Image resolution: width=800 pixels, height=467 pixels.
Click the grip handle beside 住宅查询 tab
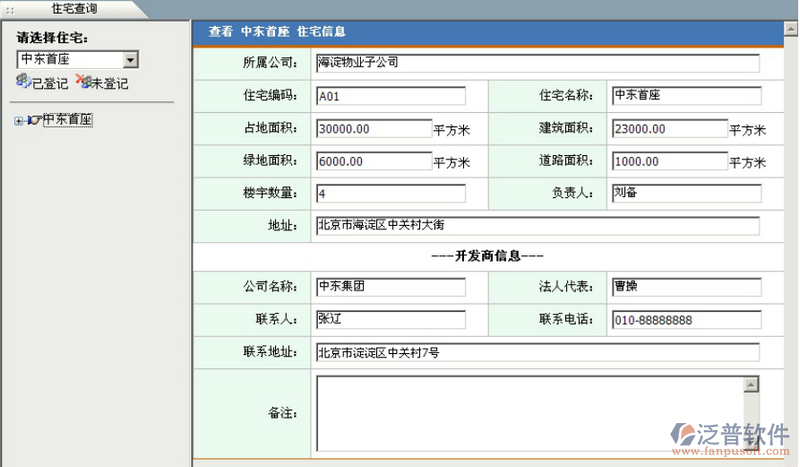pyautogui.click(x=10, y=8)
